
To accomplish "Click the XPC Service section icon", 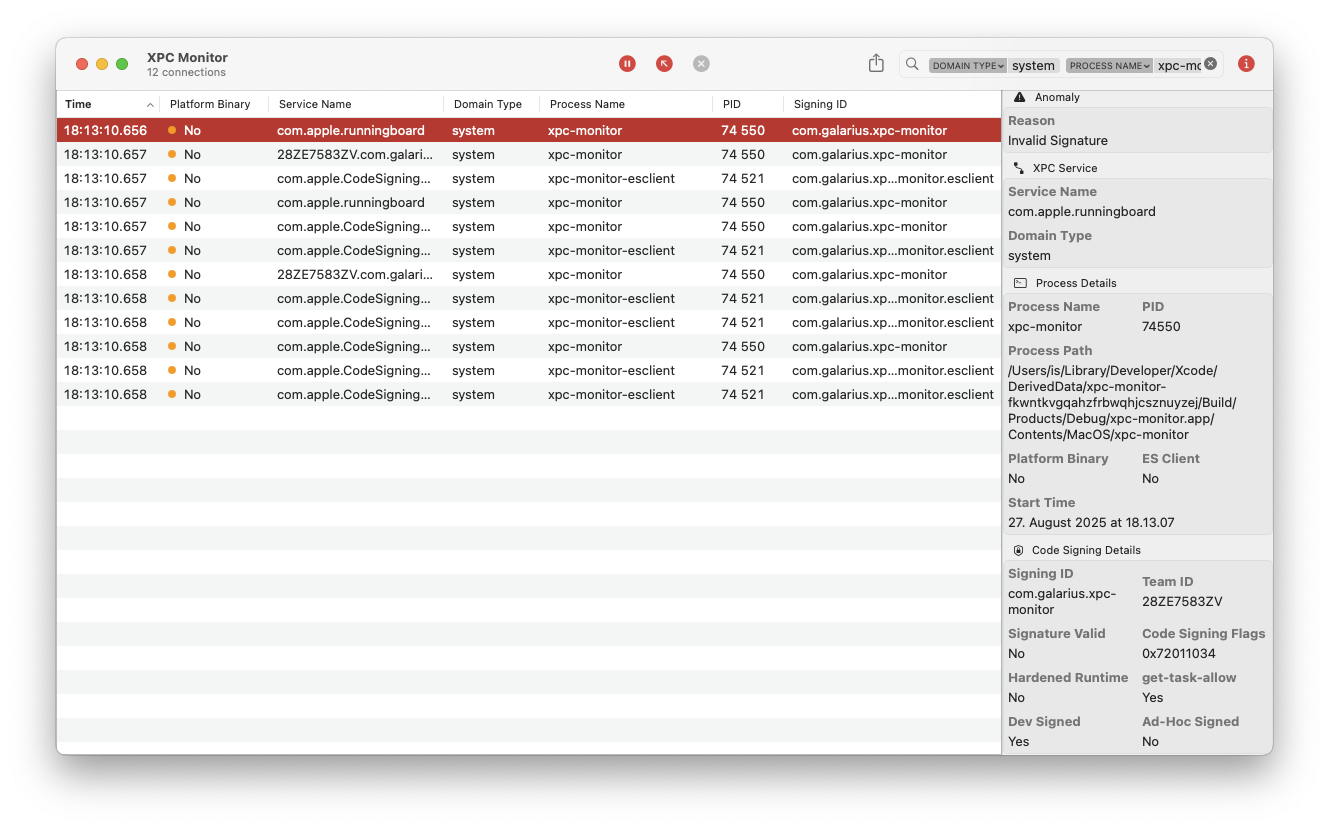I will [x=1018, y=168].
